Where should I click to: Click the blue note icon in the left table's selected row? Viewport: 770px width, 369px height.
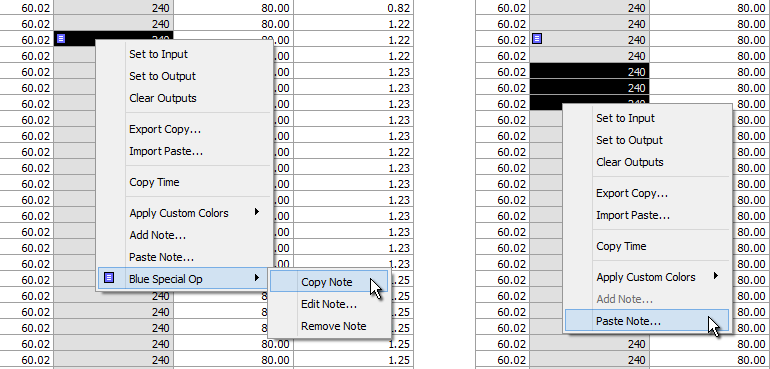click(61, 38)
